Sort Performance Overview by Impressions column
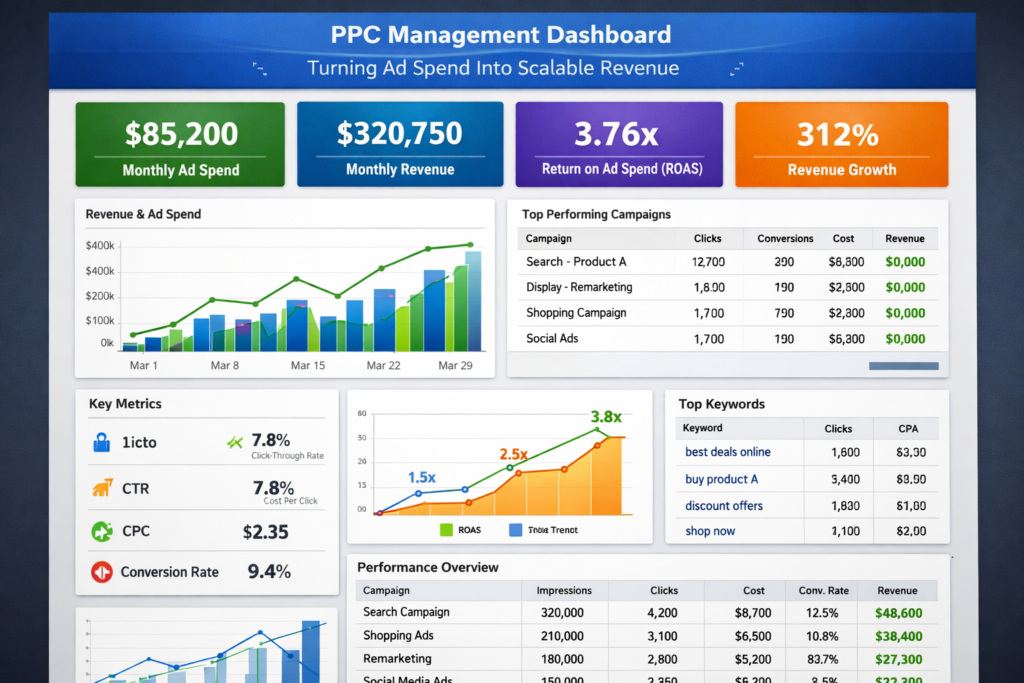1024x683 pixels. pyautogui.click(x=564, y=591)
